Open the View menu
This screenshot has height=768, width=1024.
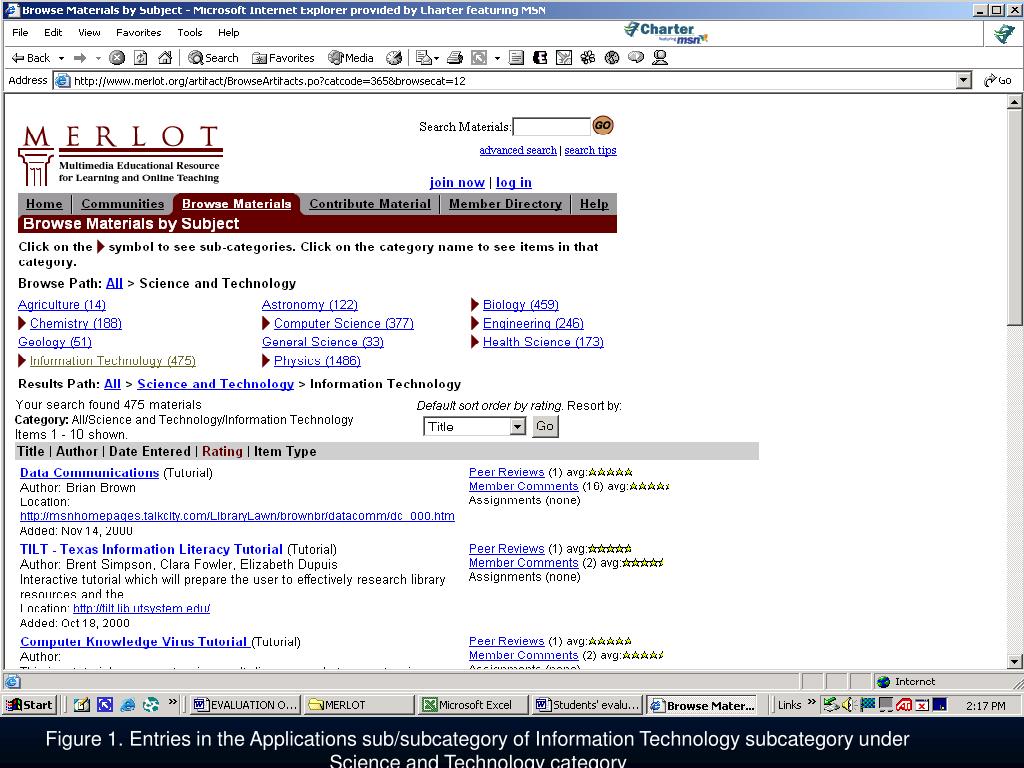[x=89, y=32]
